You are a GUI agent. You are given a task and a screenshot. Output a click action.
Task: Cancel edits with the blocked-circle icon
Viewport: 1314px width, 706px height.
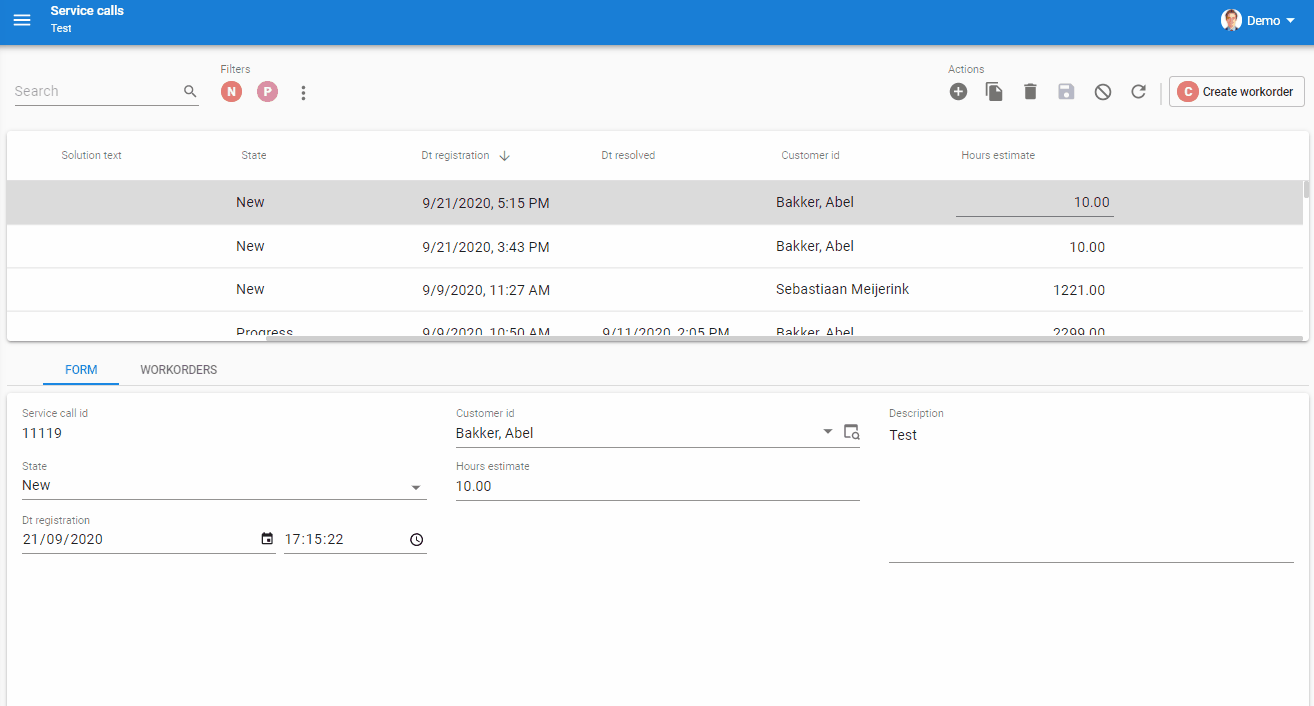click(1102, 92)
